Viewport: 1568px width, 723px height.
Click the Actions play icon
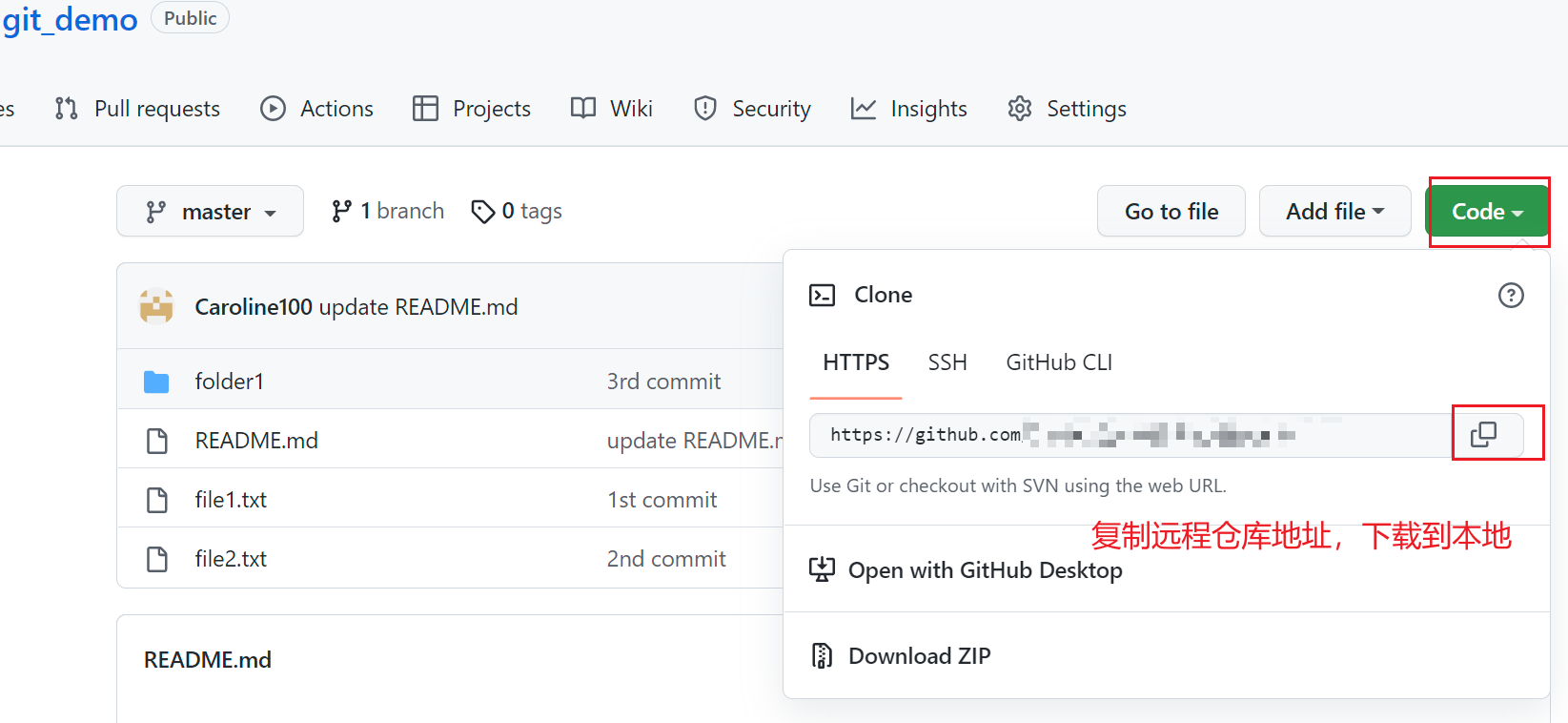coord(273,109)
